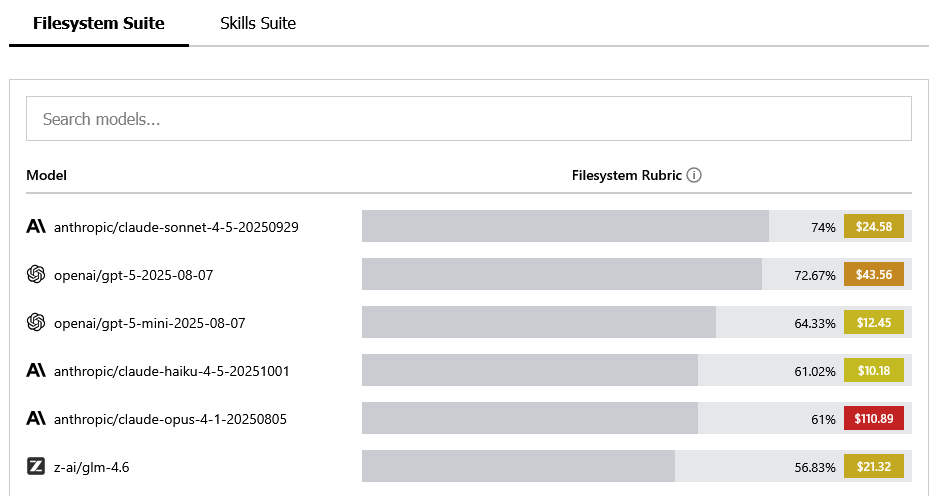This screenshot has width=942, height=496.
Task: Sort by the Model column header
Action: (46, 175)
